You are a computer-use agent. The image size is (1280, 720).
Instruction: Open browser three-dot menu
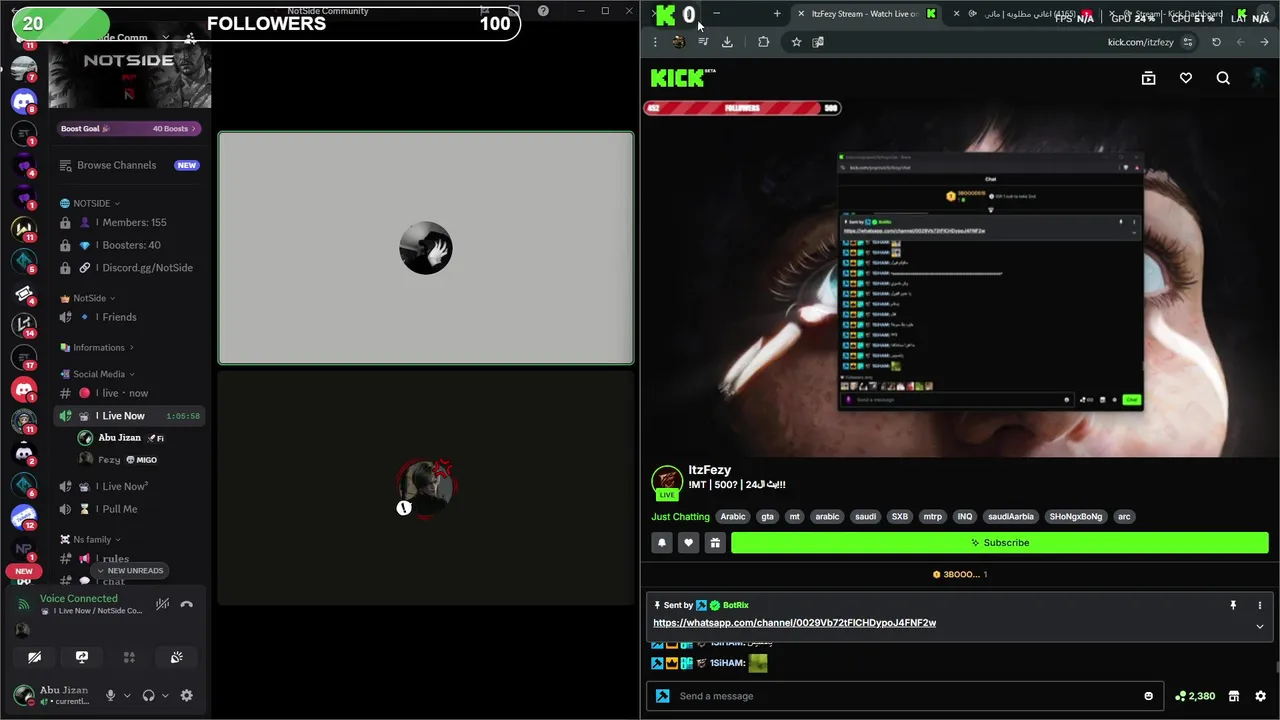click(655, 42)
